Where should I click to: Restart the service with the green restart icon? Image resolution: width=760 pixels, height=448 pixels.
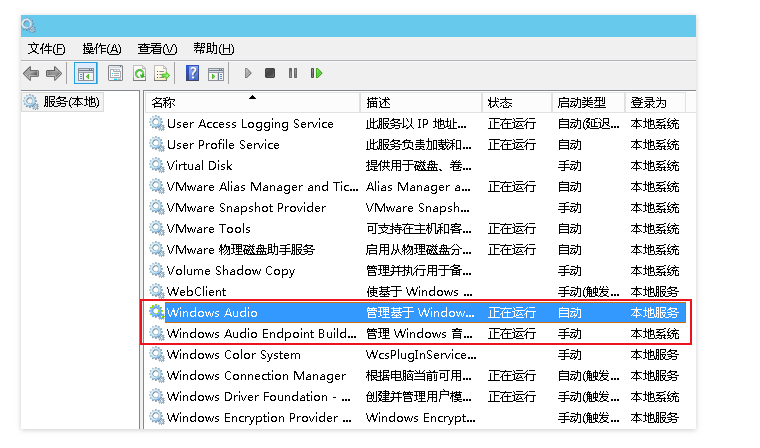point(316,73)
